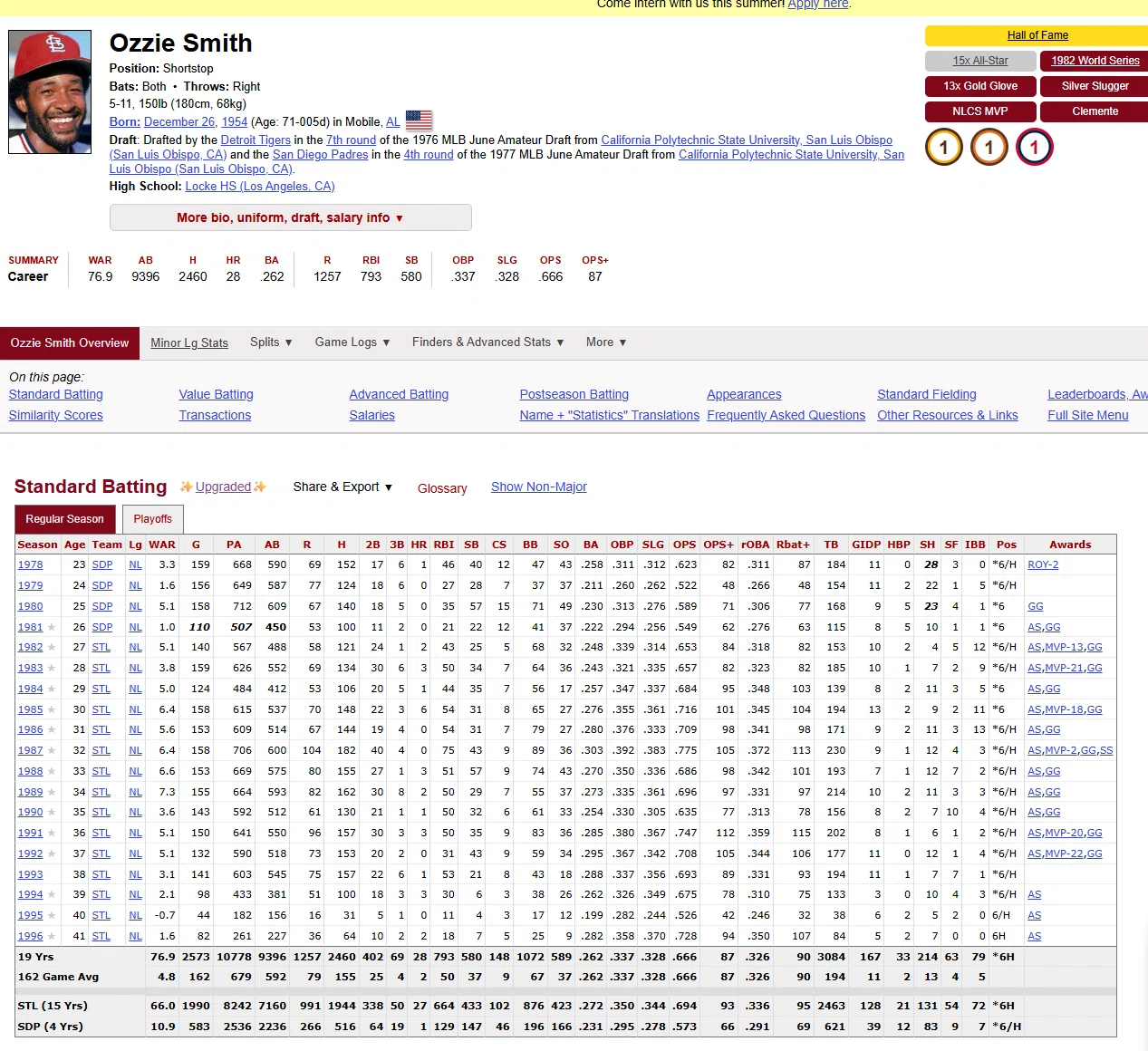
Task: Select the Ozzie Smith Overview tab
Action: point(70,342)
